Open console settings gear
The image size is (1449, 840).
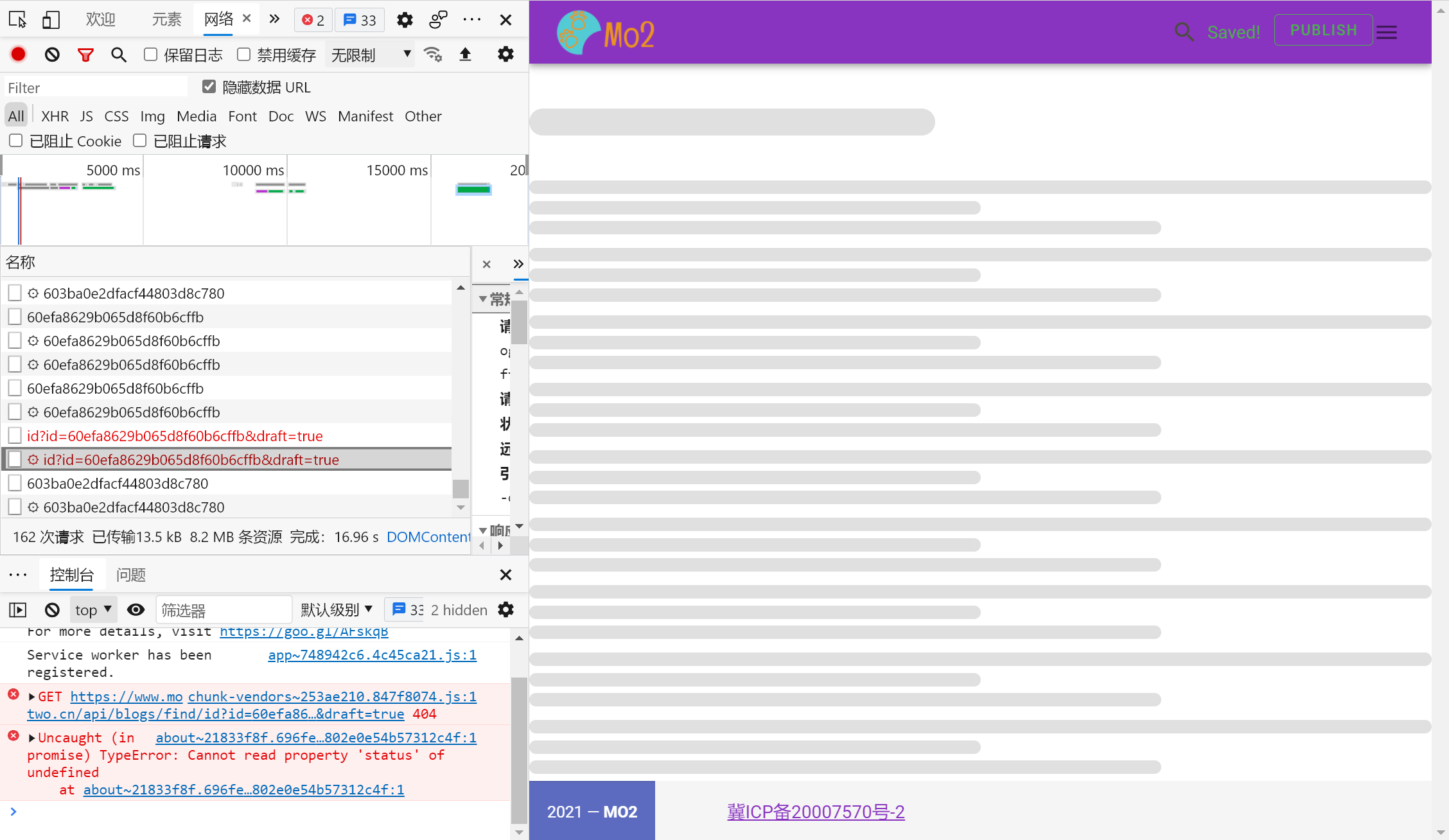(506, 609)
